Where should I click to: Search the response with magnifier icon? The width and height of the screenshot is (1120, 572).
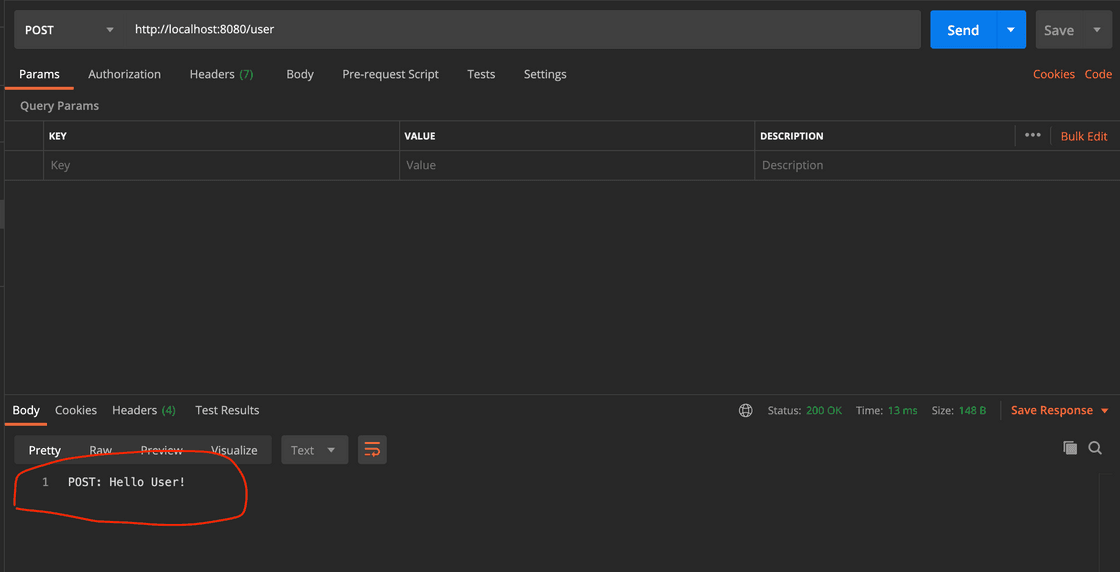1095,449
